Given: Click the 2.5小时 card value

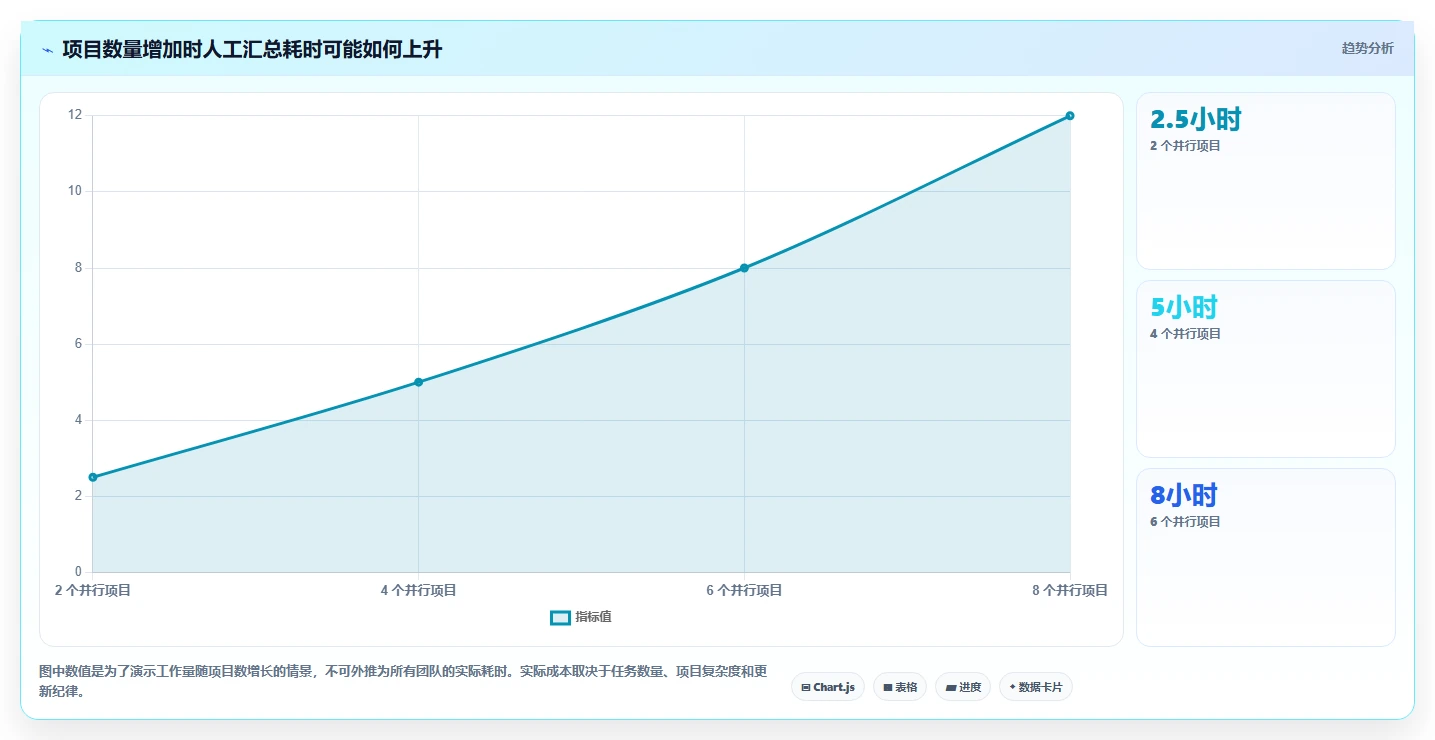Looking at the screenshot, I should coord(1196,120).
